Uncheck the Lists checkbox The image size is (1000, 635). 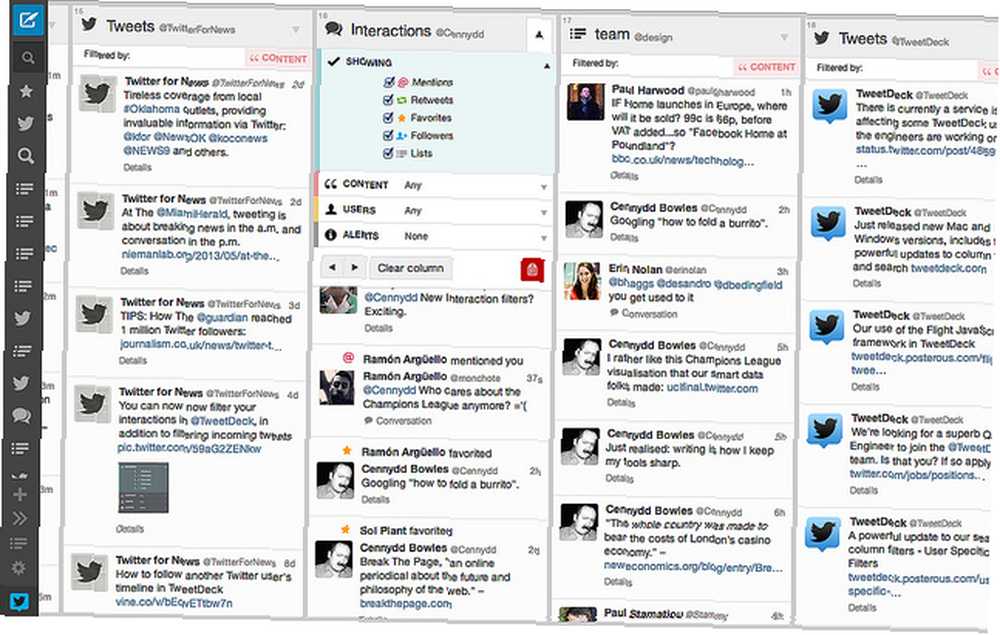[388, 154]
